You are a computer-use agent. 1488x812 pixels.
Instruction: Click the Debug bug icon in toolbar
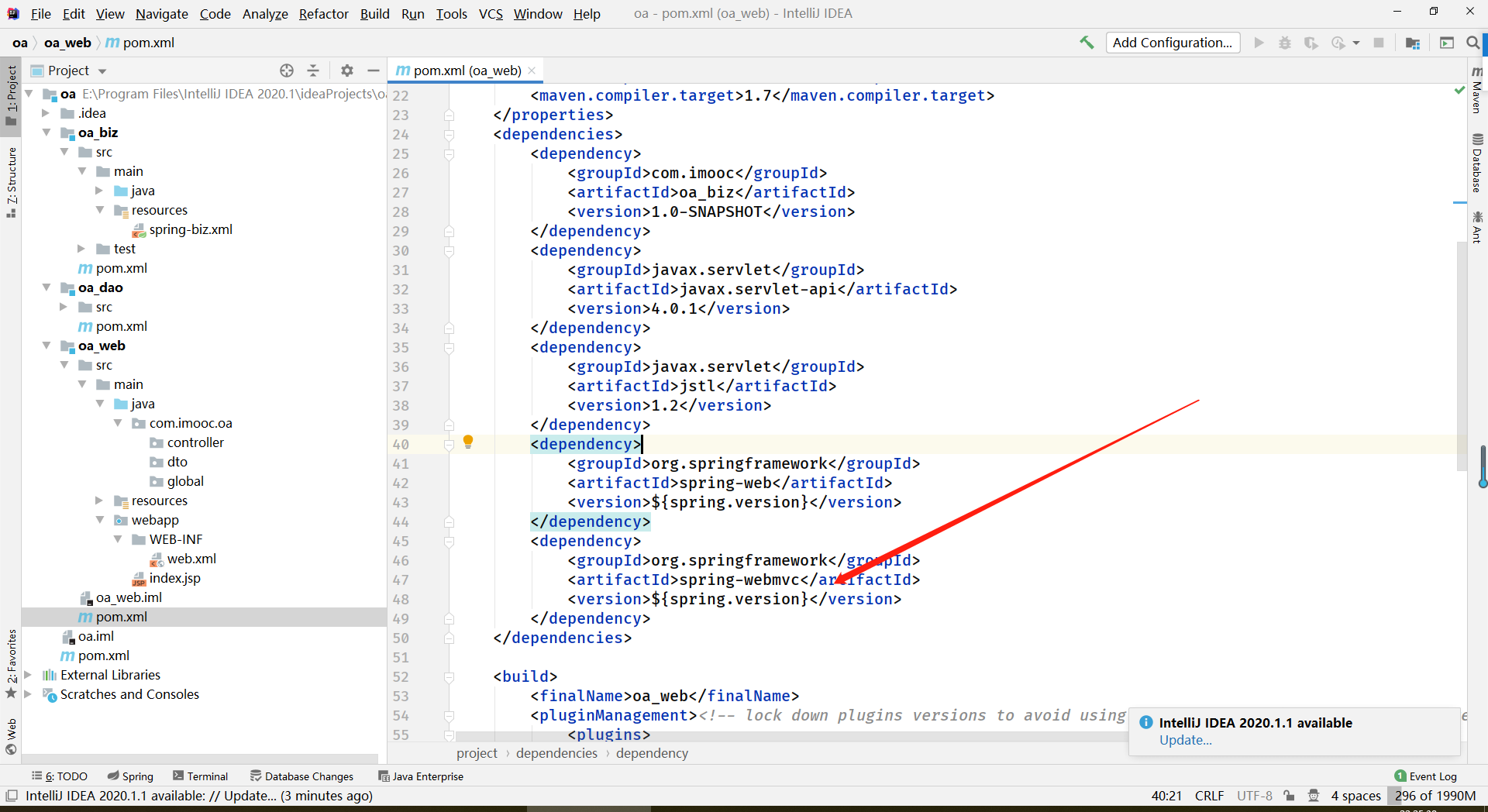point(1285,43)
